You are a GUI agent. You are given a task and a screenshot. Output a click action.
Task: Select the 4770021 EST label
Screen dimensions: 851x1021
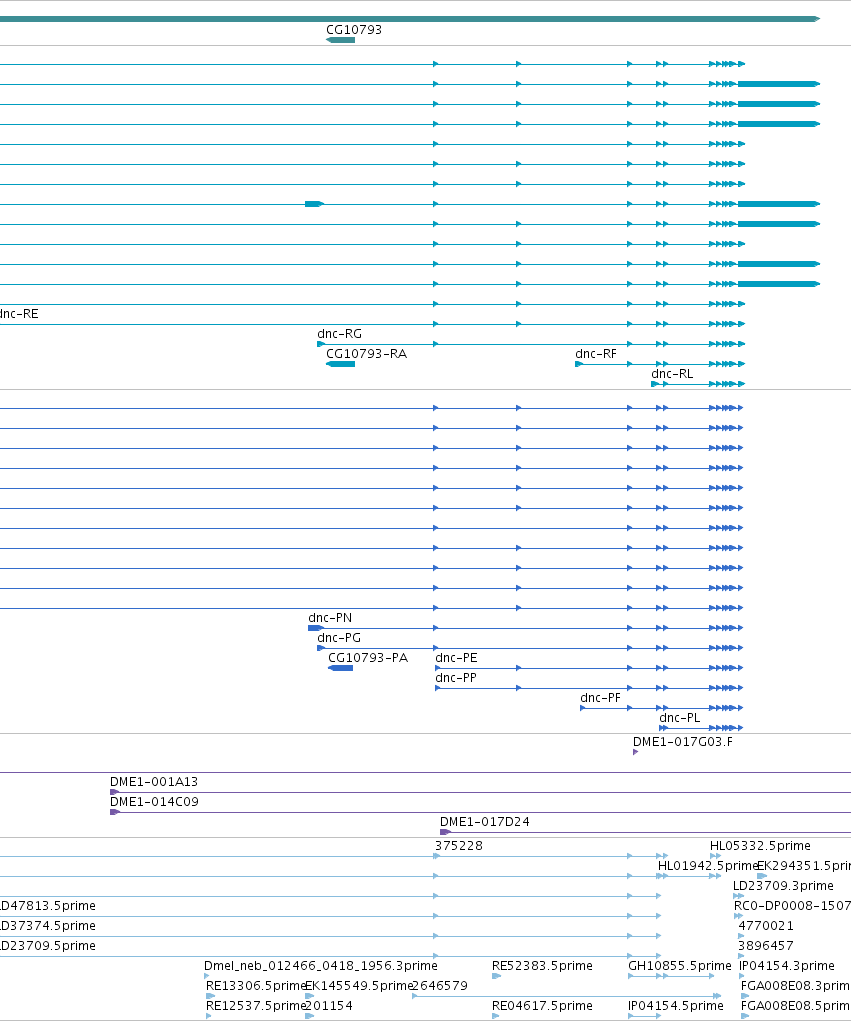coord(766,927)
